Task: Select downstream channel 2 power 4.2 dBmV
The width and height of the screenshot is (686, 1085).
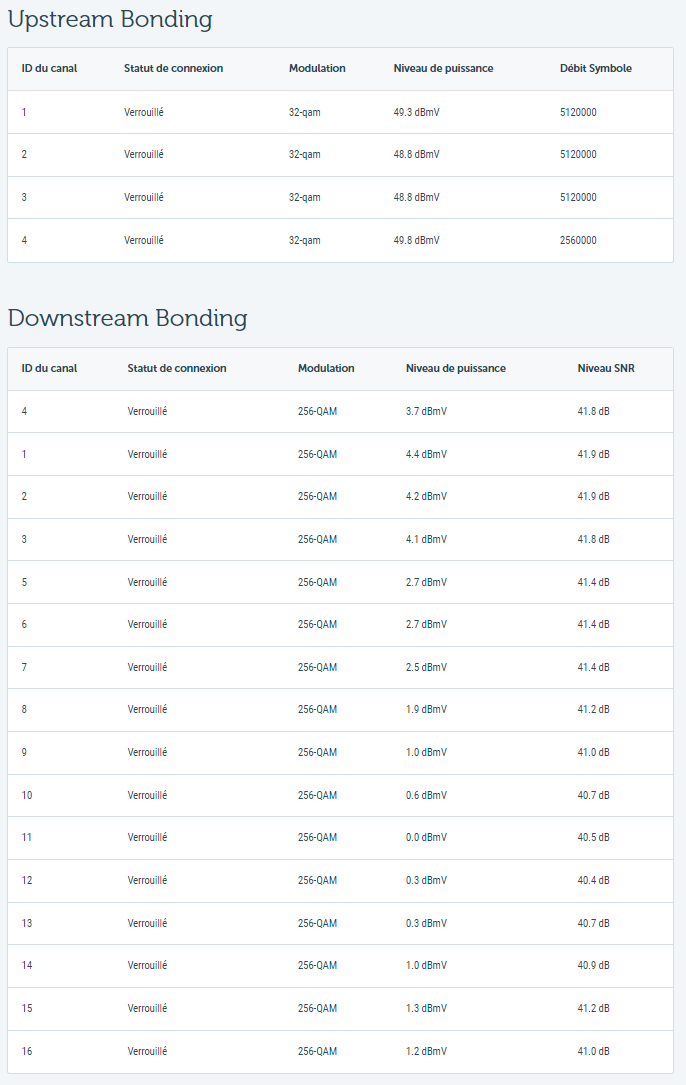Action: click(426, 496)
